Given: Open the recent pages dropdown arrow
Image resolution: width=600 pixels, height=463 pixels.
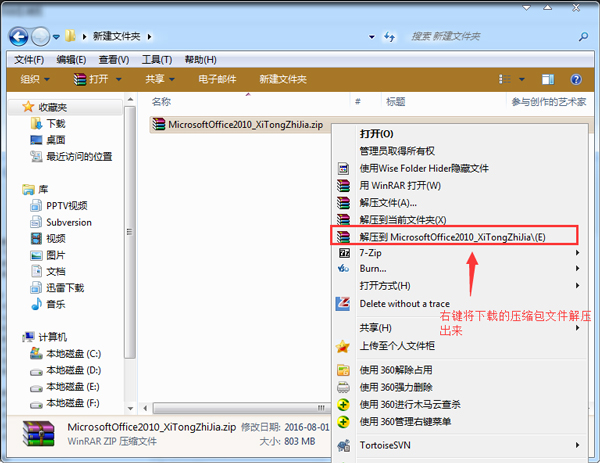Looking at the screenshot, I should (56, 37).
